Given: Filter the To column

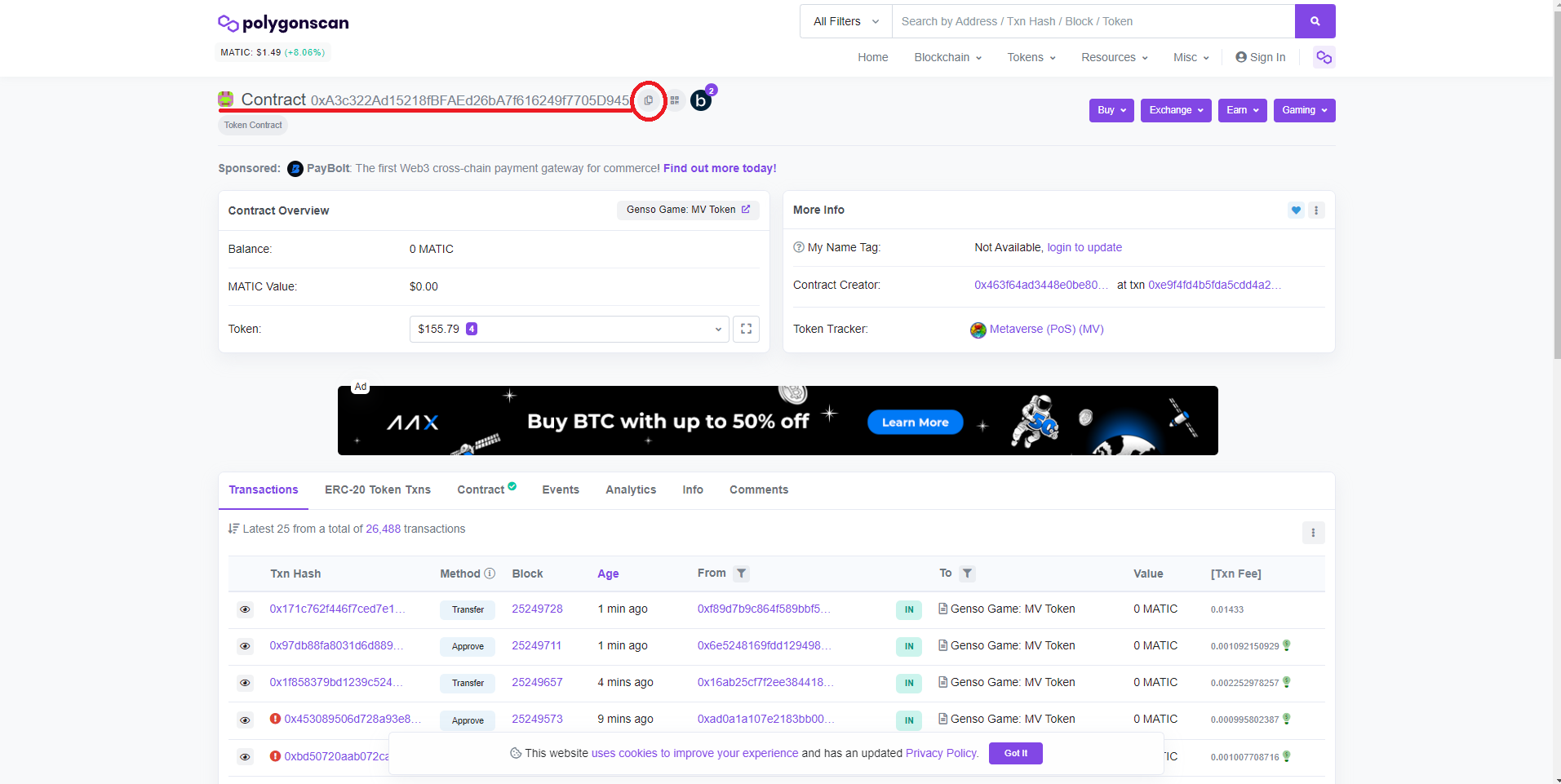Looking at the screenshot, I should tap(967, 574).
